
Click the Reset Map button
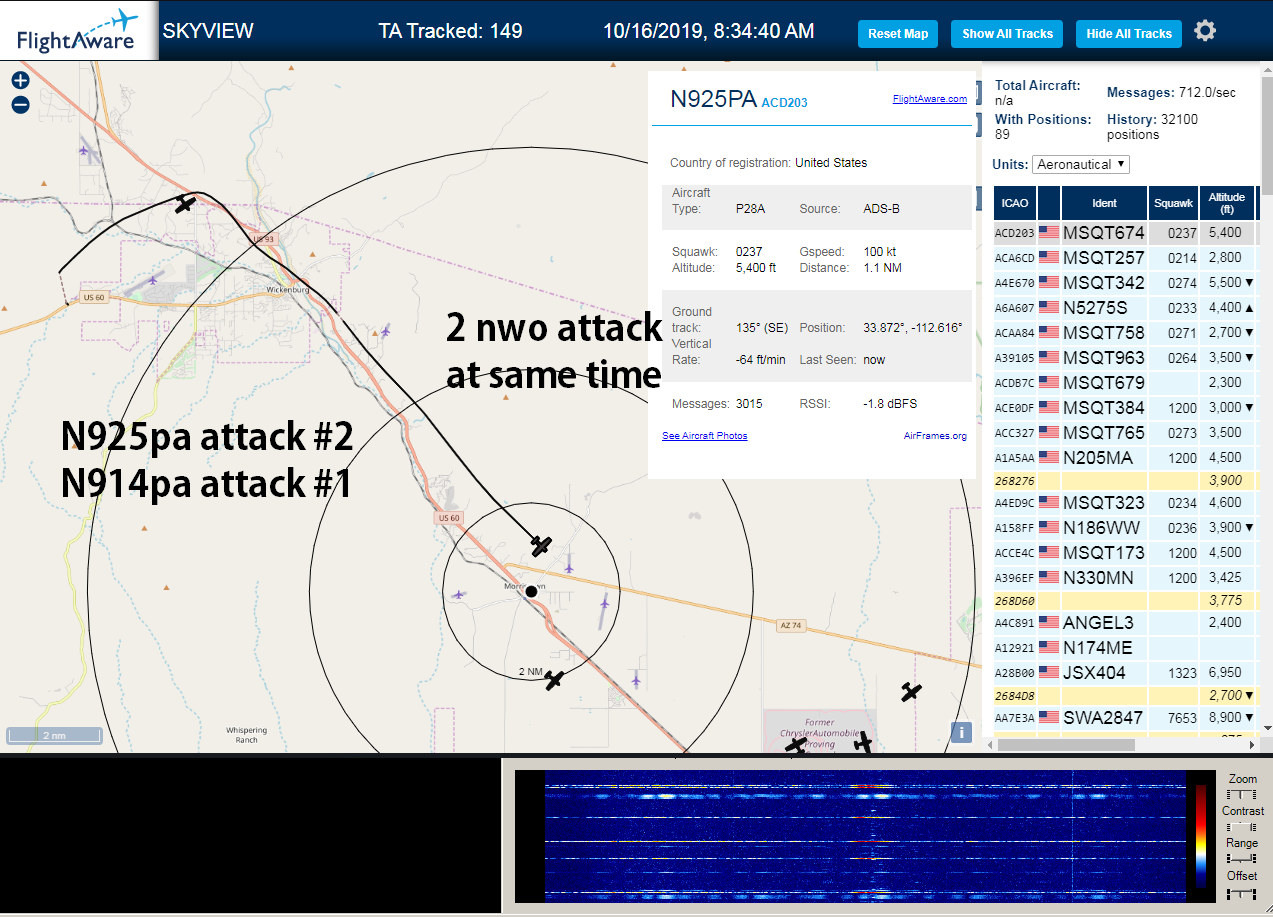[x=898, y=34]
